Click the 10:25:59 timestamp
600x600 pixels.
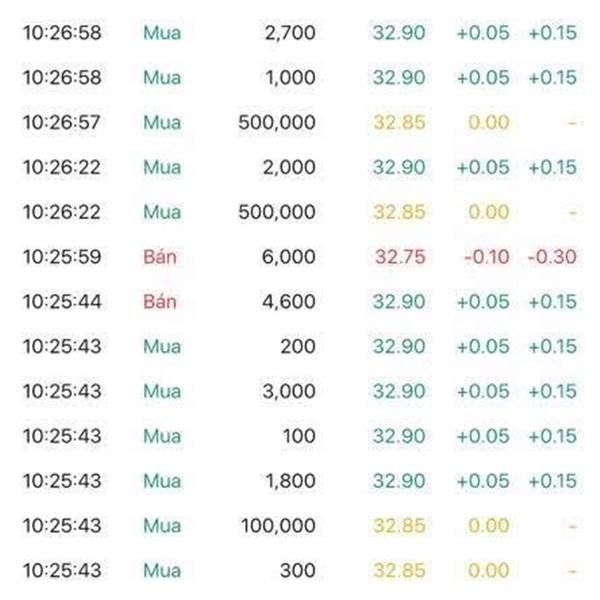coord(62,257)
